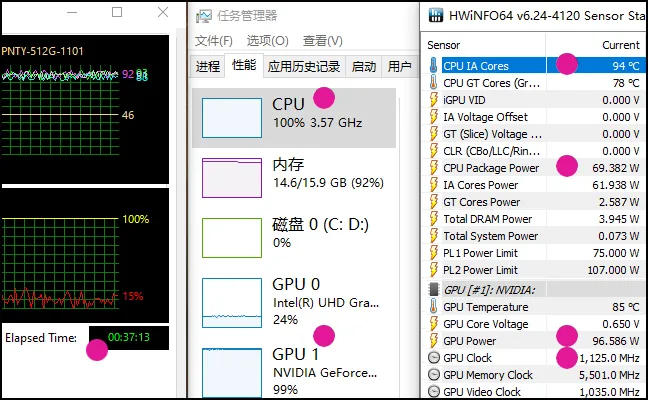Open the 选项(O) menu in Task Manager

[x=267, y=40]
